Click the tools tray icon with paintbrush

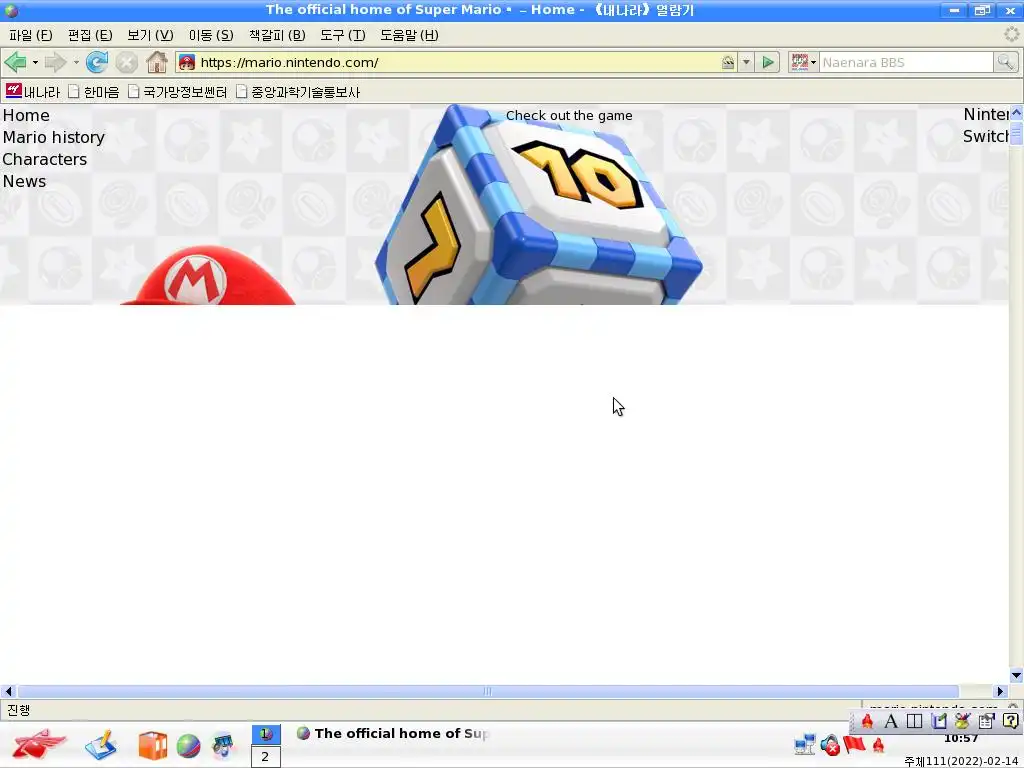pyautogui.click(x=963, y=721)
